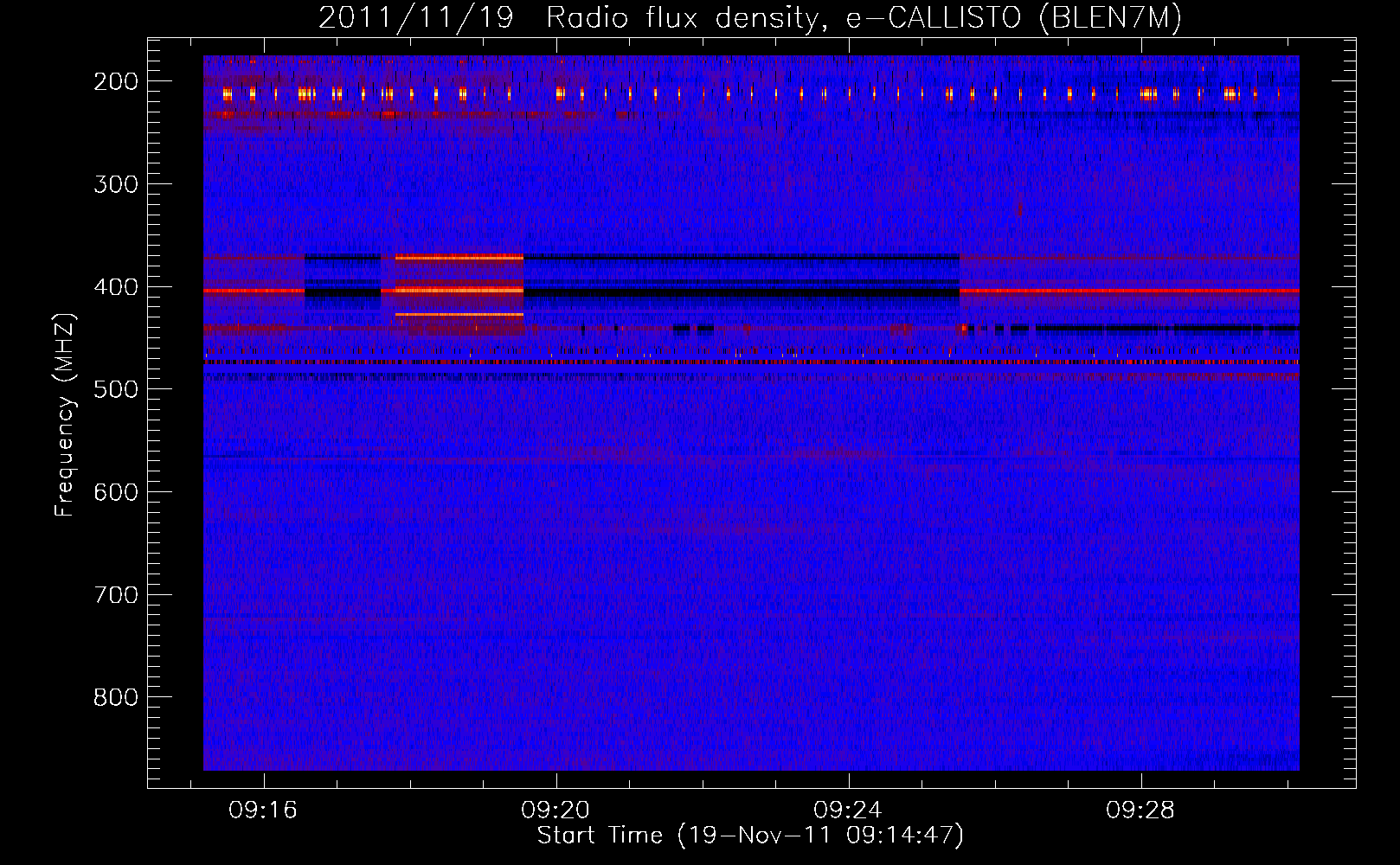
Task: Click the 400 frequency tick label
Action: pyautogui.click(x=116, y=287)
